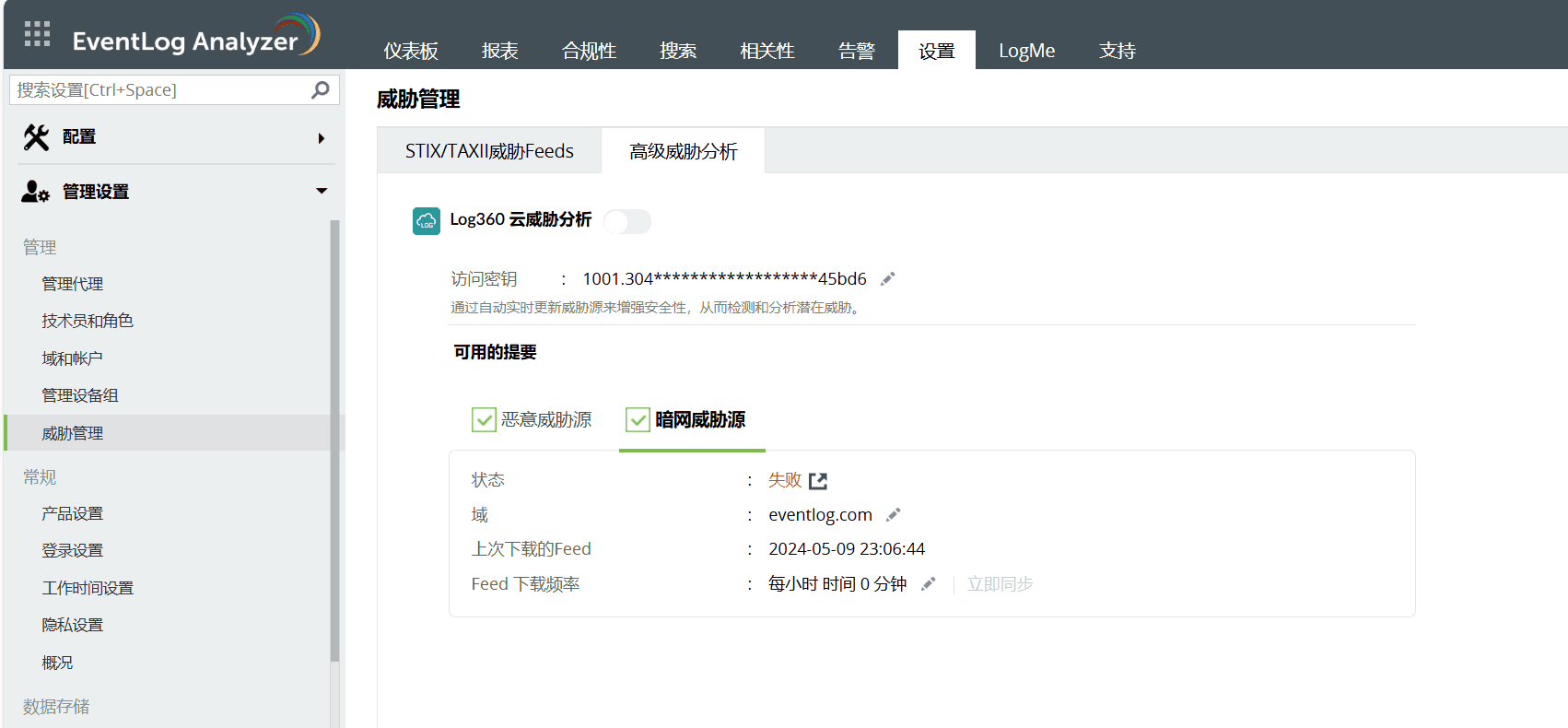Click the EventLog Analyzer logo
Viewport: 1568px width, 728px height.
[x=196, y=37]
